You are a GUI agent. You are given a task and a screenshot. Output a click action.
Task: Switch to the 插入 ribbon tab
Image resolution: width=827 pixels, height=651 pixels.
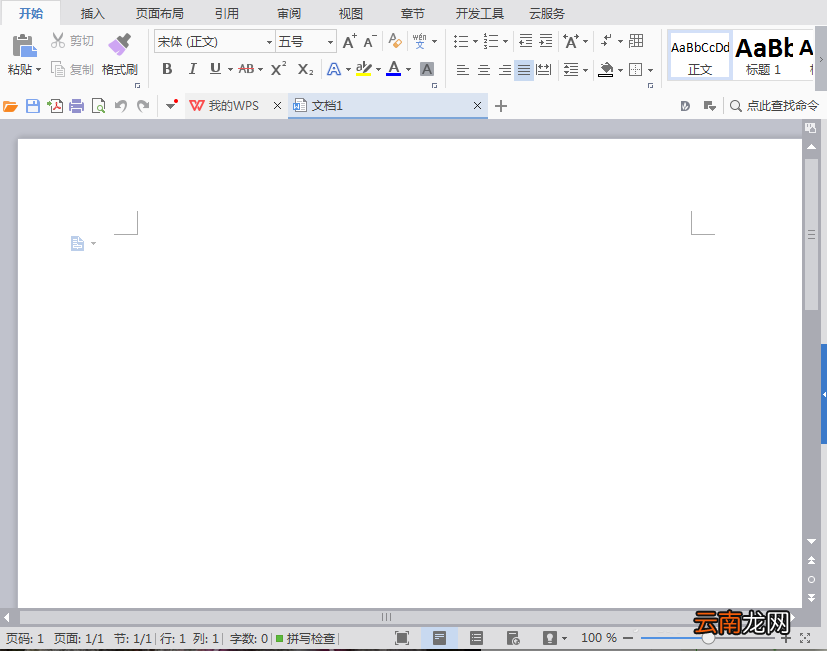(x=92, y=13)
